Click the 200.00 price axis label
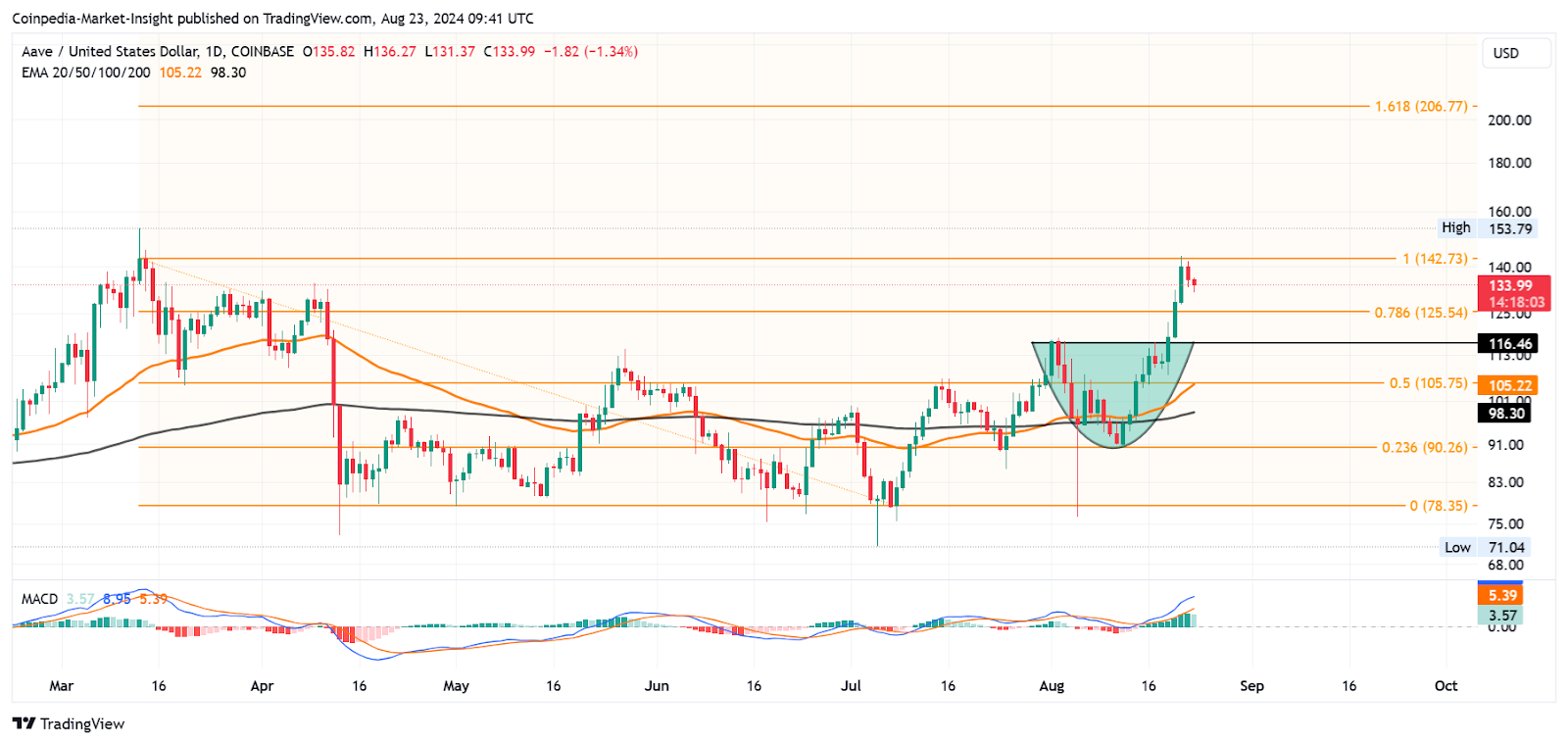 coord(1509,120)
